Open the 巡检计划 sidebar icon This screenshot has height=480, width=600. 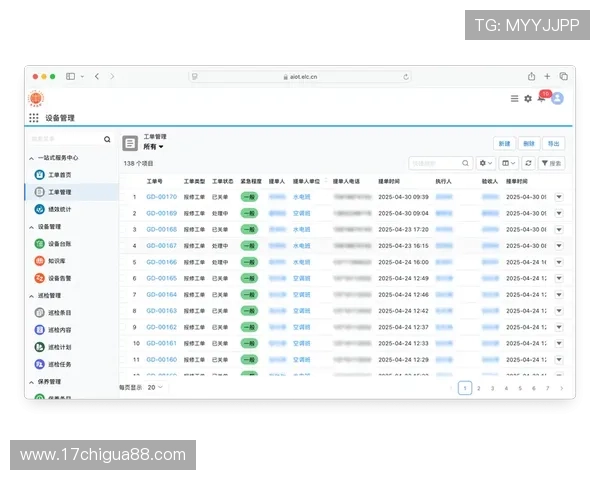pyautogui.click(x=39, y=347)
